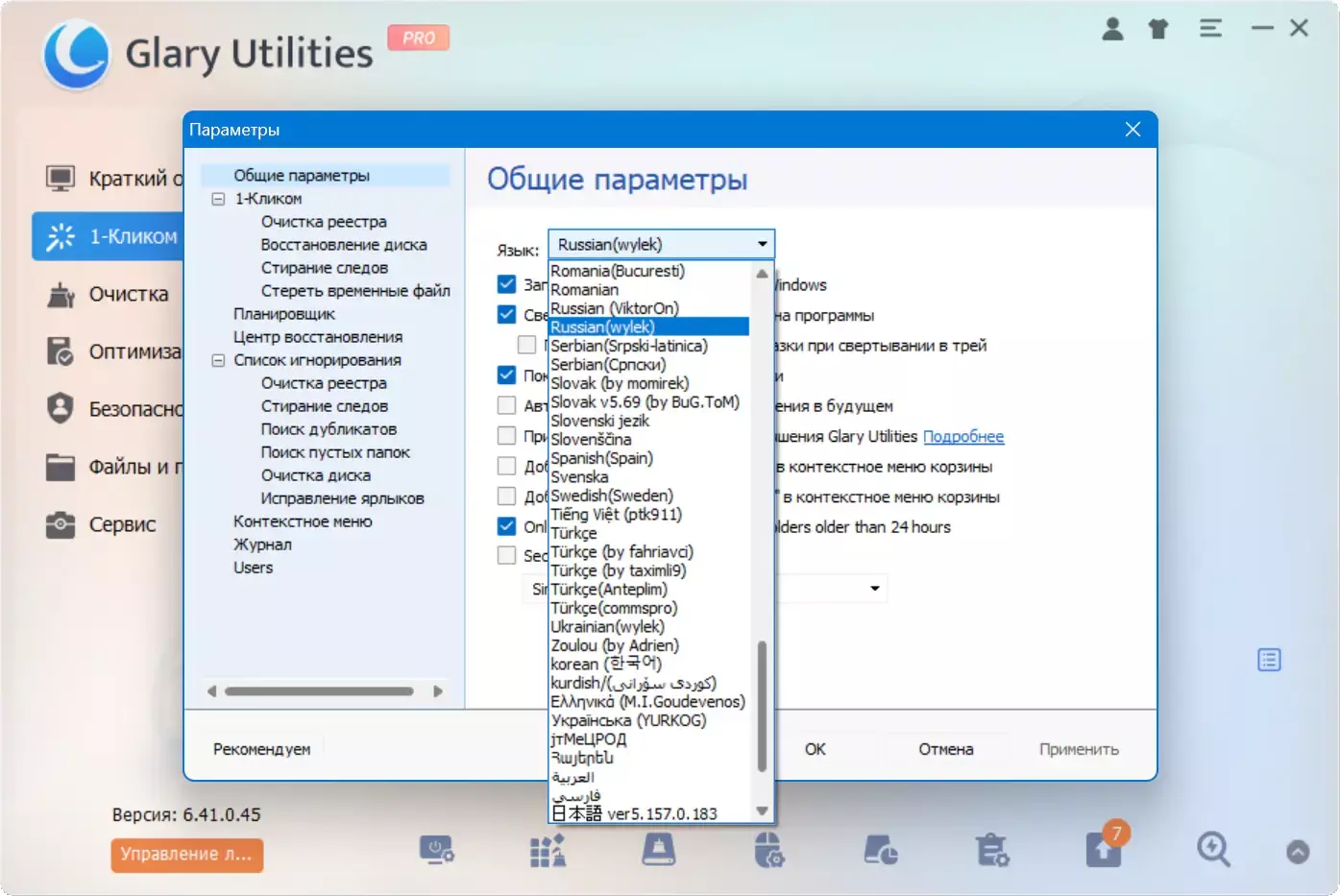The width and height of the screenshot is (1340, 896).
Task: Uncheck the 'older than 24 hours' checkbox
Action: 506,526
